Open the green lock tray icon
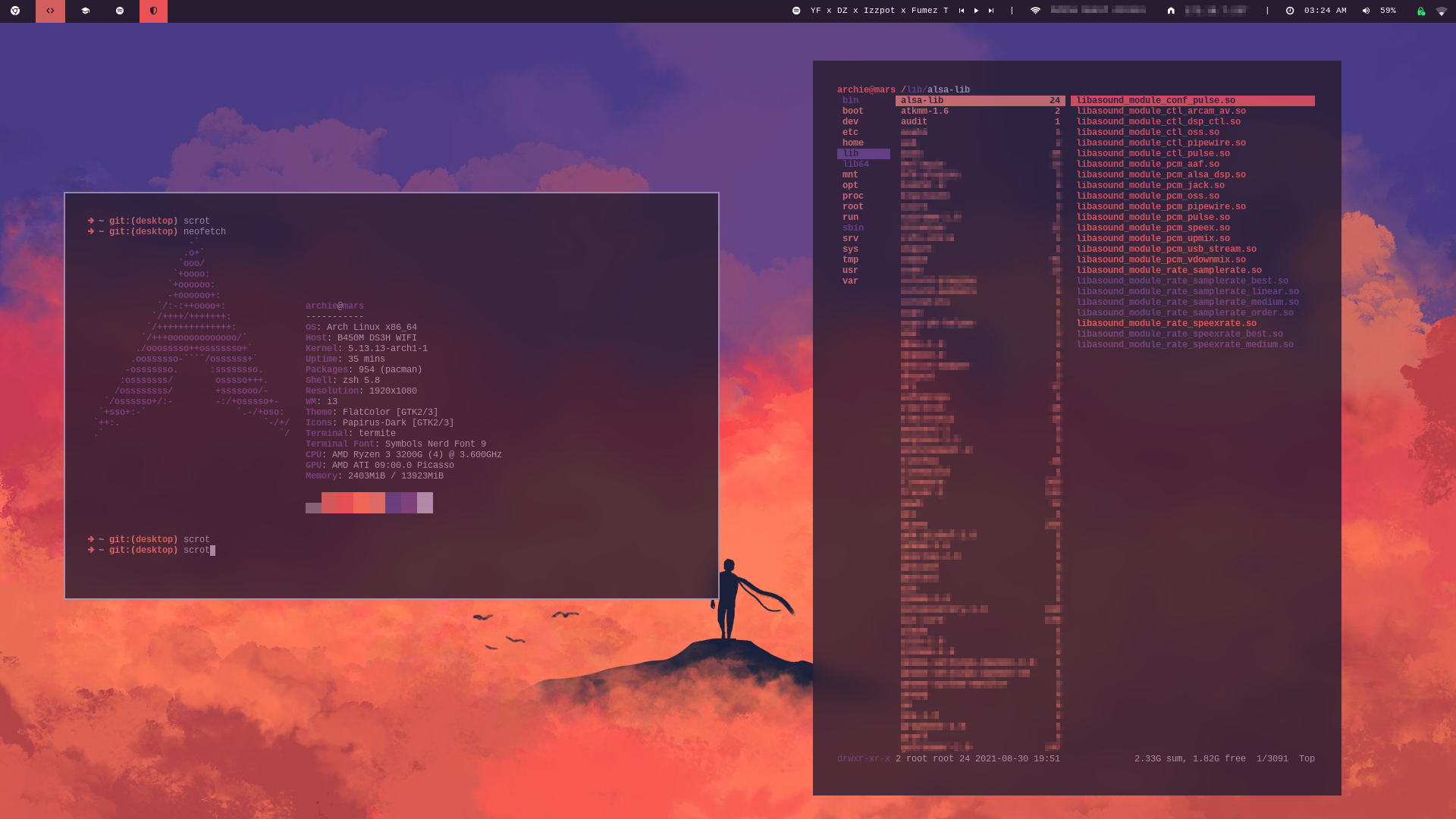The width and height of the screenshot is (1456, 819). (x=1421, y=11)
